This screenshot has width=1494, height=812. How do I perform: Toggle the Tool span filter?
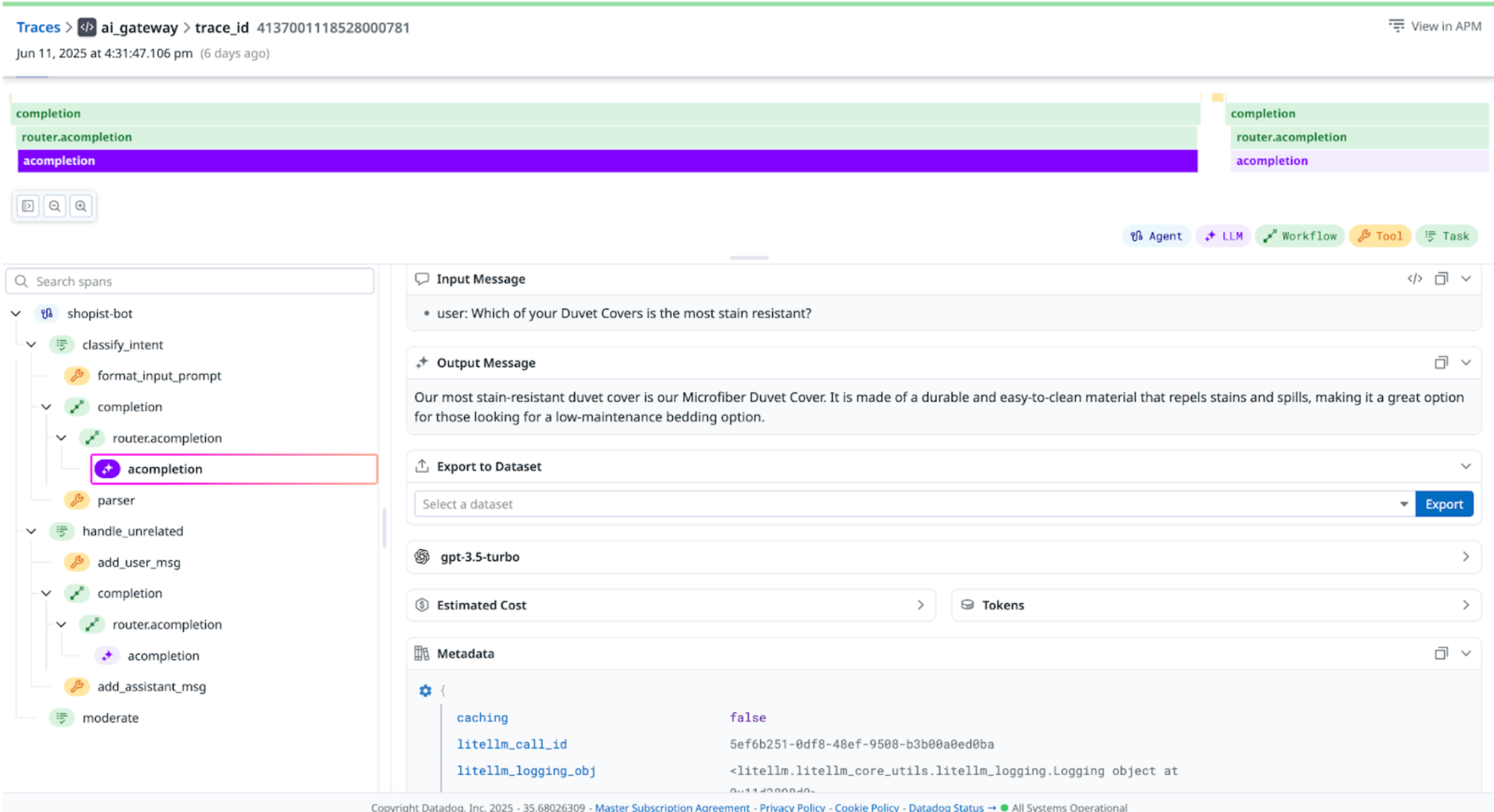point(1379,236)
